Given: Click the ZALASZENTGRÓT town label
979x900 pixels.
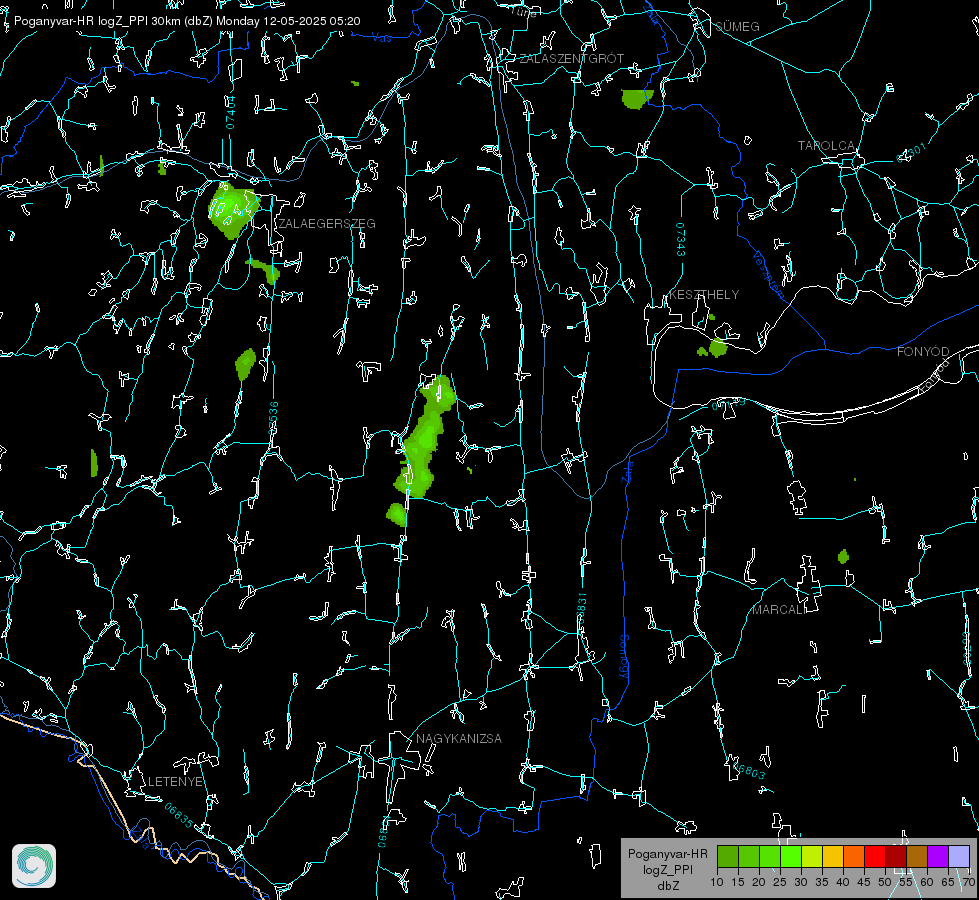Looking at the screenshot, I should point(572,58).
